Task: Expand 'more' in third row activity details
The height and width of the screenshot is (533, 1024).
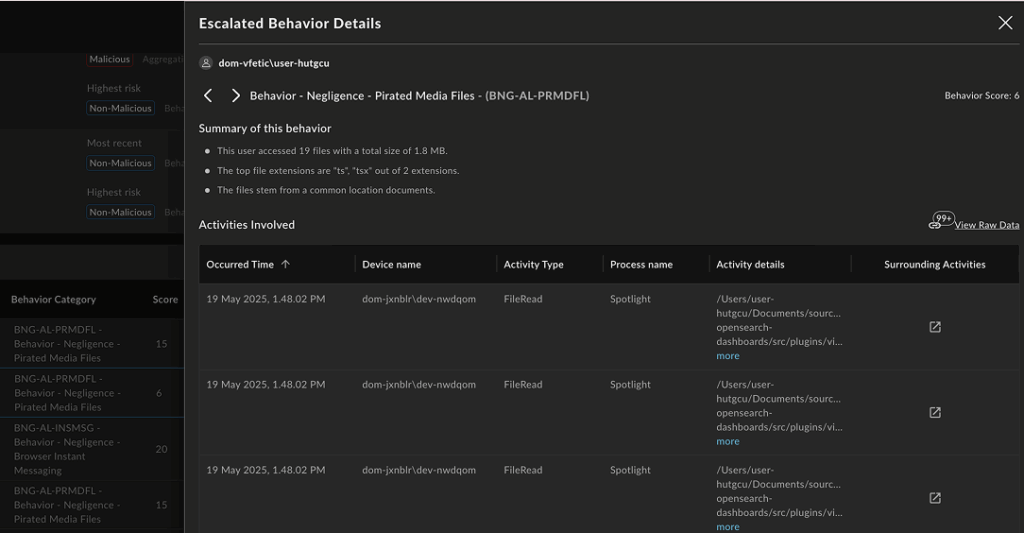Action: (728, 526)
